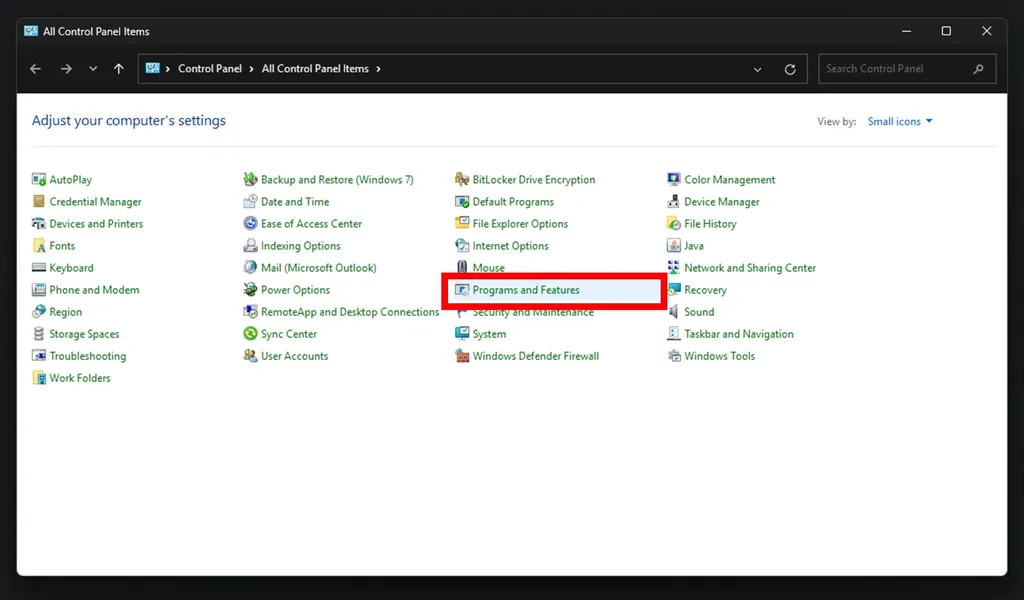Select the Device Manager icon

[674, 202]
